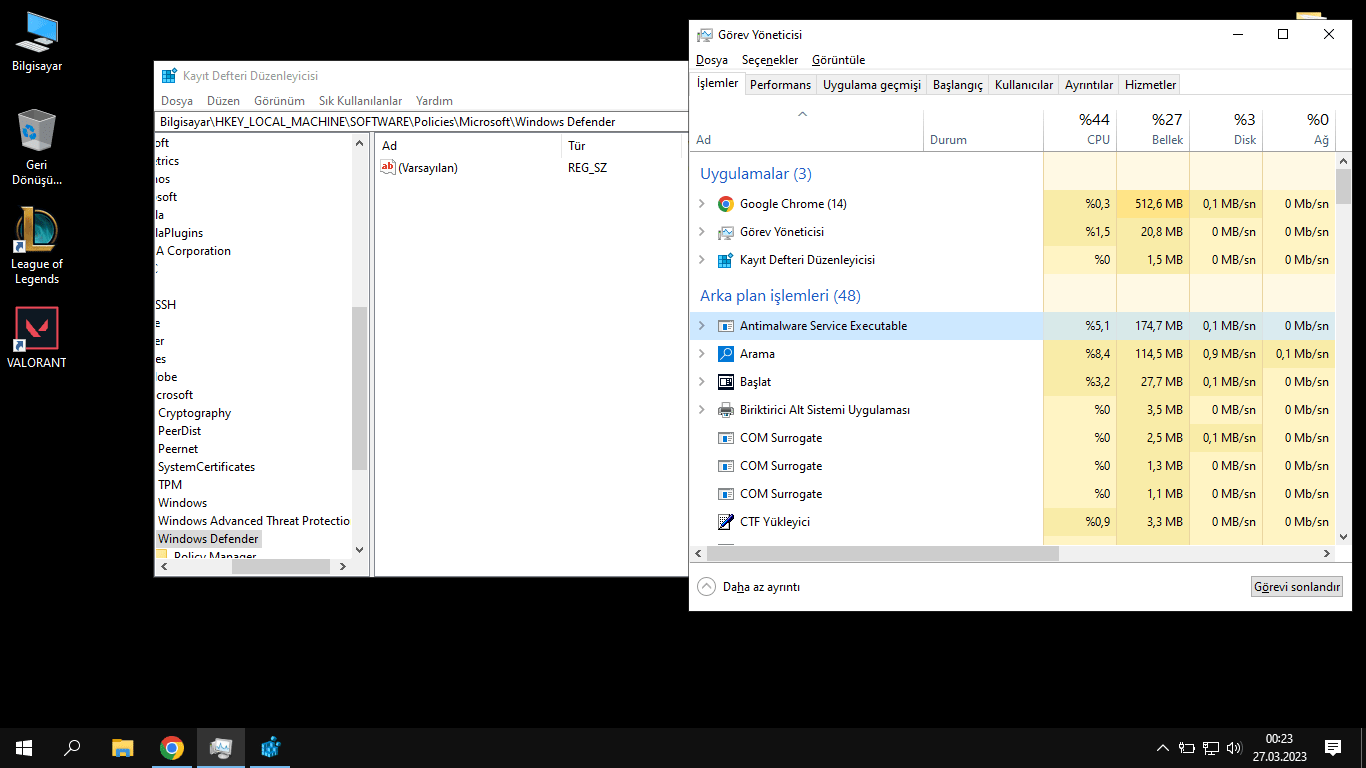Switch to Ayrıntılar tab

point(1089,85)
